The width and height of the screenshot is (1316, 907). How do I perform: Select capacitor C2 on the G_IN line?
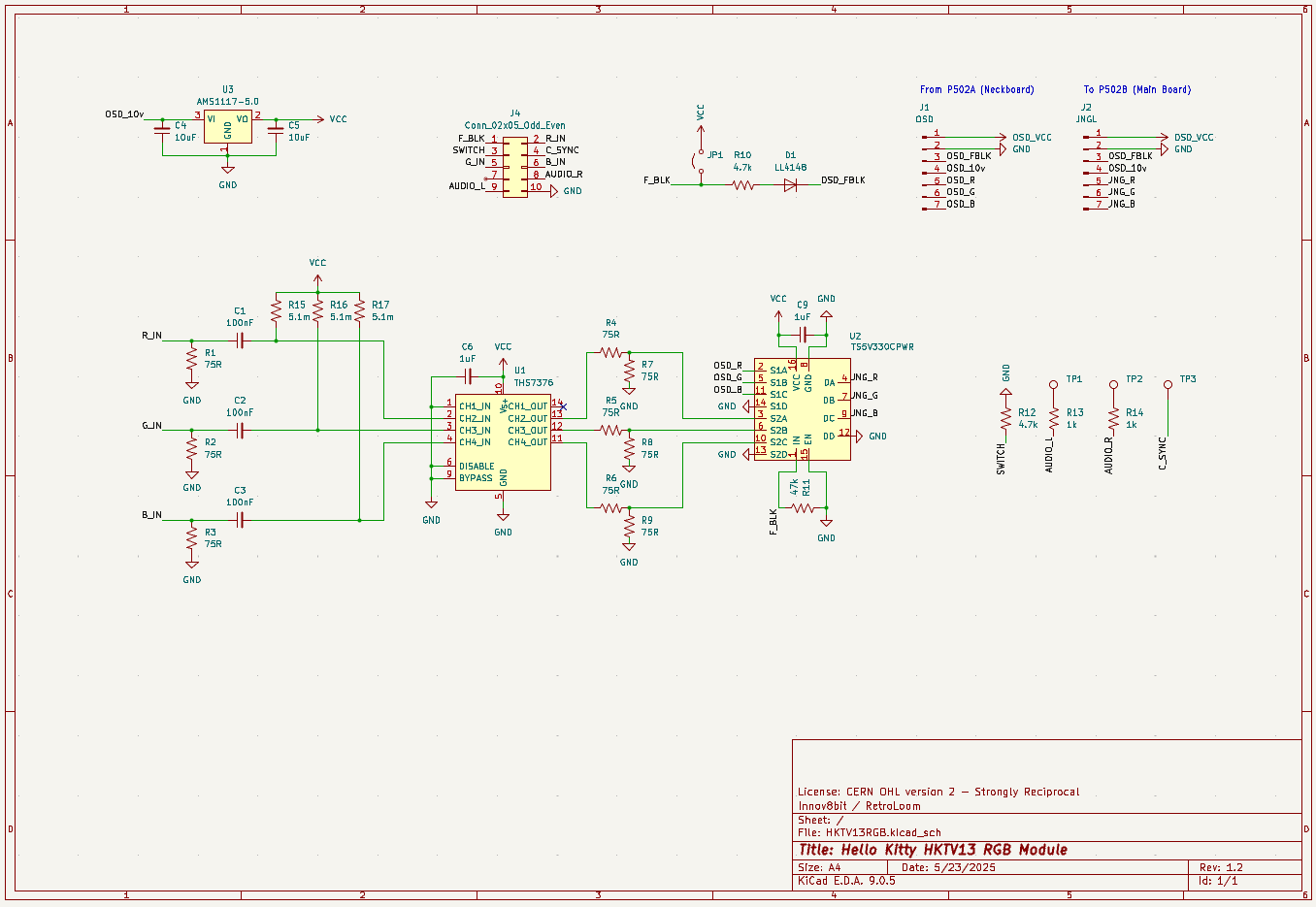coord(240,430)
